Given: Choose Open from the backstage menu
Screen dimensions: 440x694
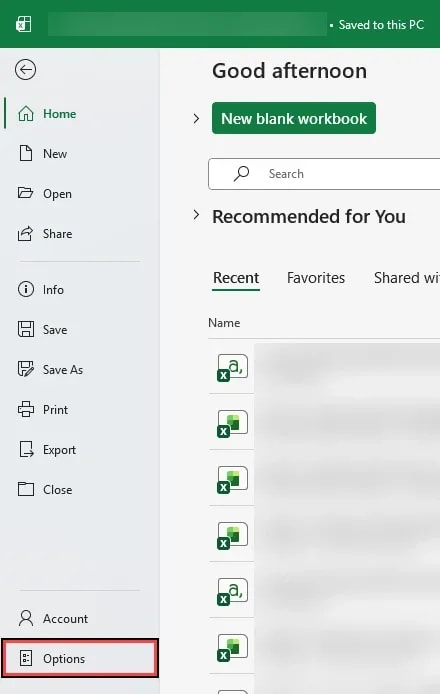Looking at the screenshot, I should pyautogui.click(x=80, y=193).
